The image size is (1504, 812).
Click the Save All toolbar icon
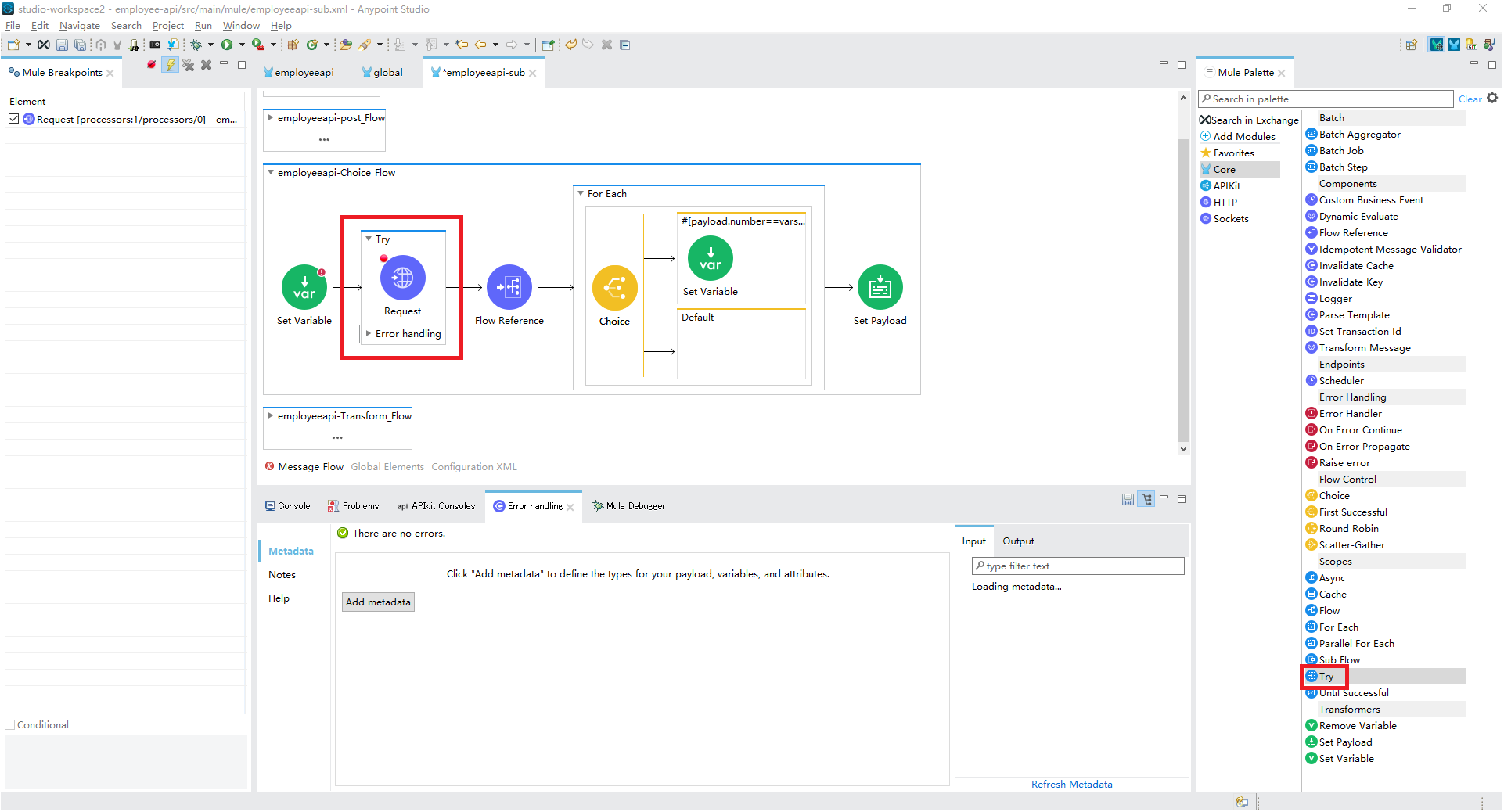(x=80, y=45)
